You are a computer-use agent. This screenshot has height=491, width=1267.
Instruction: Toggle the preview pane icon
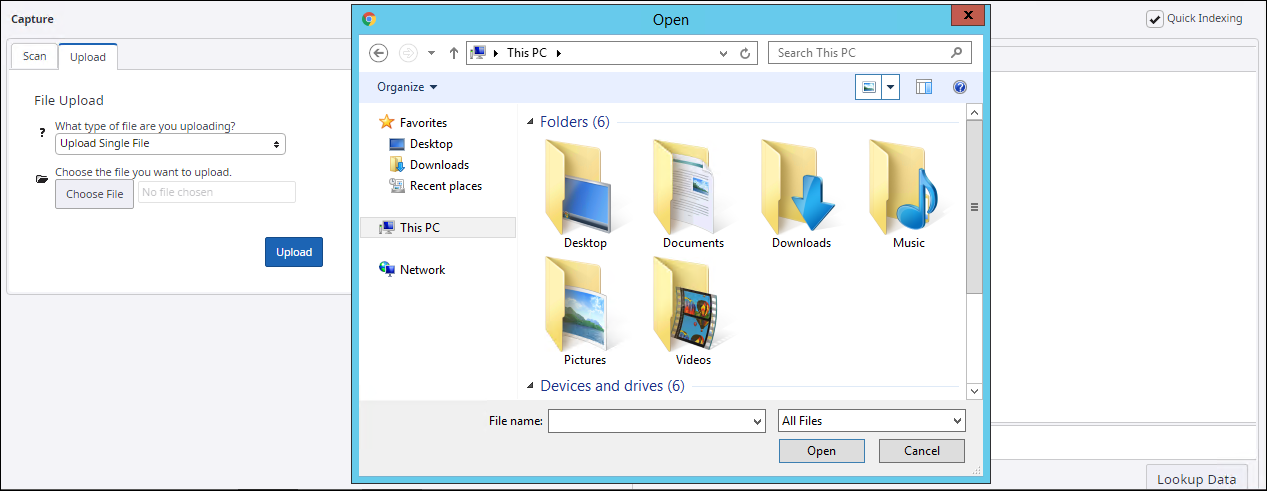click(x=923, y=87)
